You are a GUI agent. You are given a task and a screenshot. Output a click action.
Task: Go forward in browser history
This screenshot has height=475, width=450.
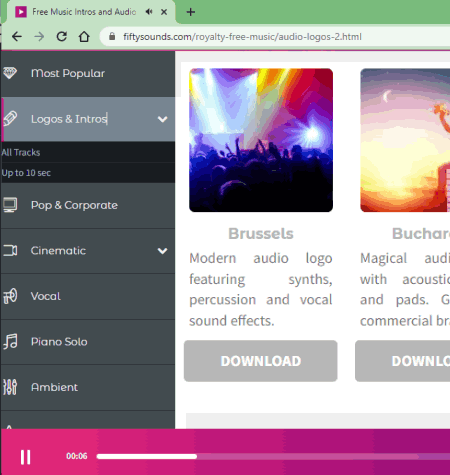pyautogui.click(x=39, y=36)
